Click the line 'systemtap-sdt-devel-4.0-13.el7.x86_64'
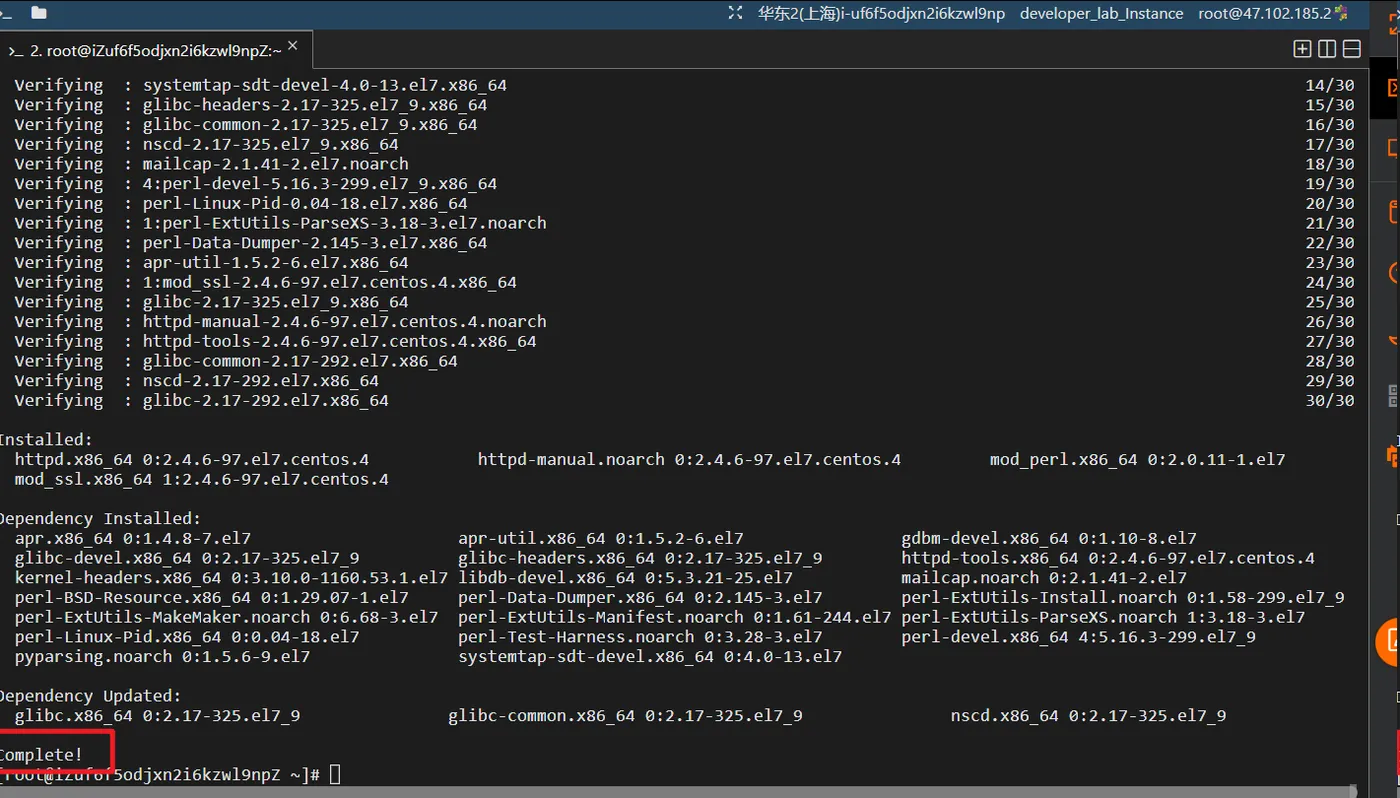This screenshot has height=798, width=1400. (325, 85)
